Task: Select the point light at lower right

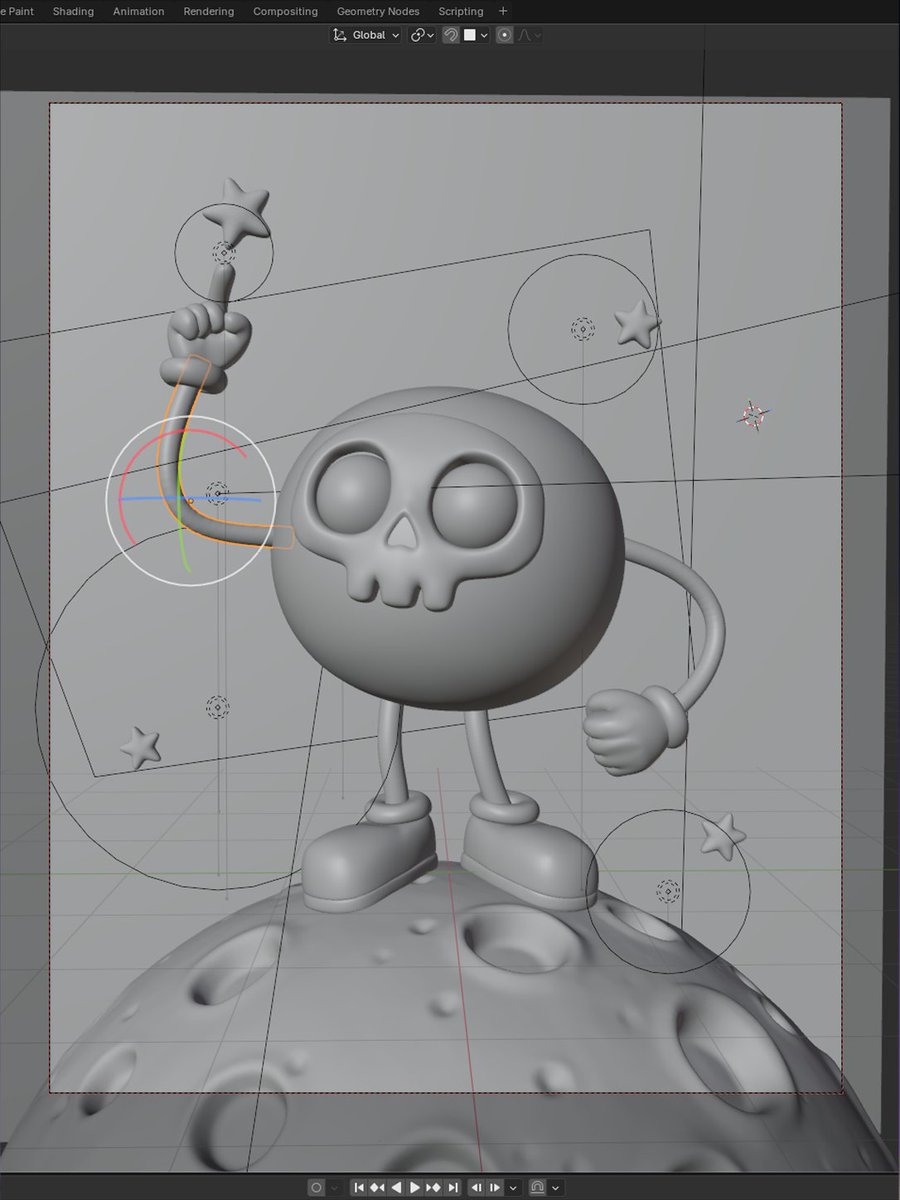Action: [668, 891]
